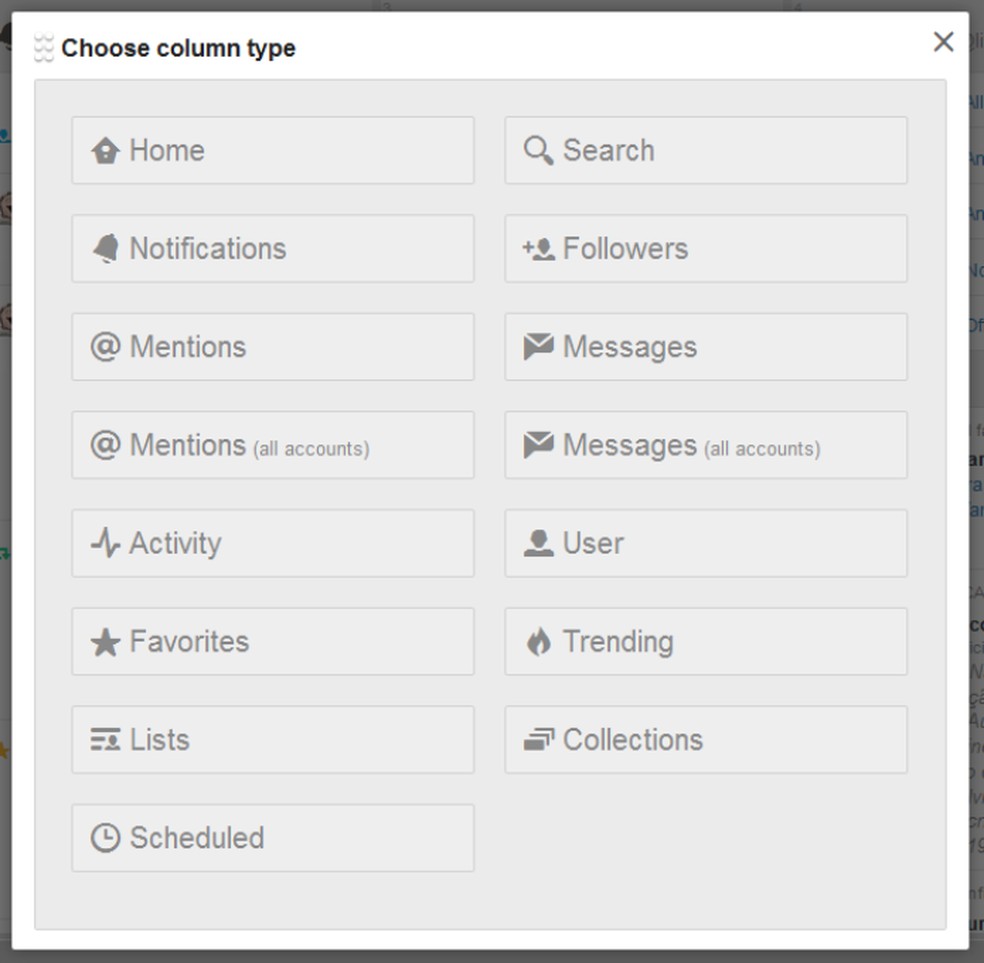The image size is (984, 963).
Task: Click the grid handle beside the dialog title
Action: tap(42, 47)
